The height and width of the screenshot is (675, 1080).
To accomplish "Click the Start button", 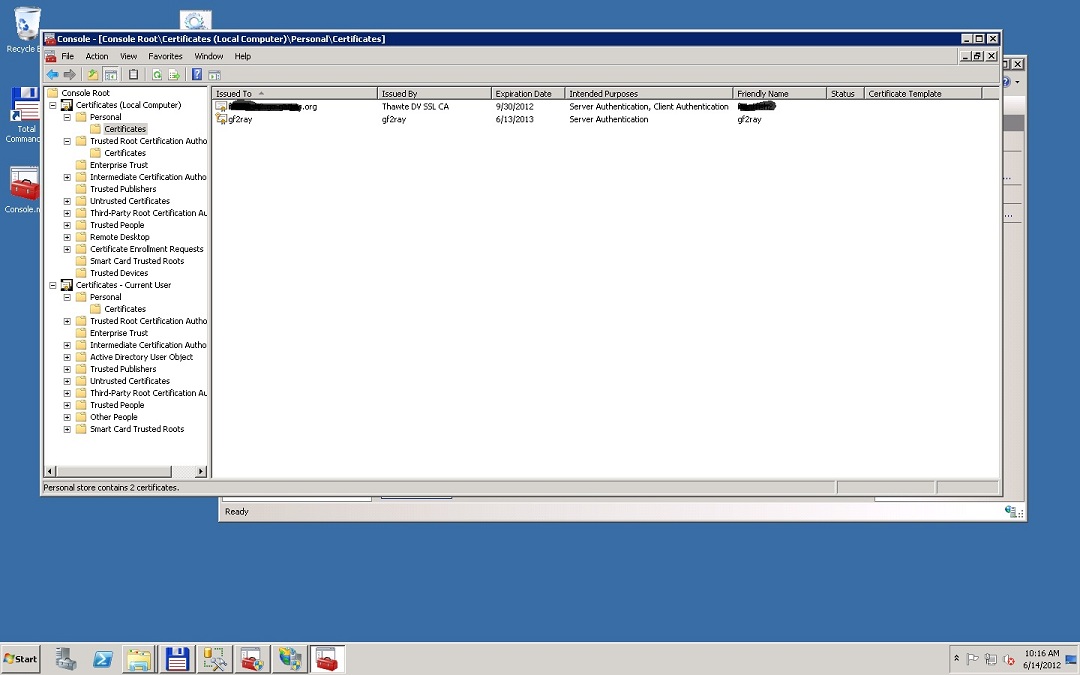I will click(x=21, y=659).
